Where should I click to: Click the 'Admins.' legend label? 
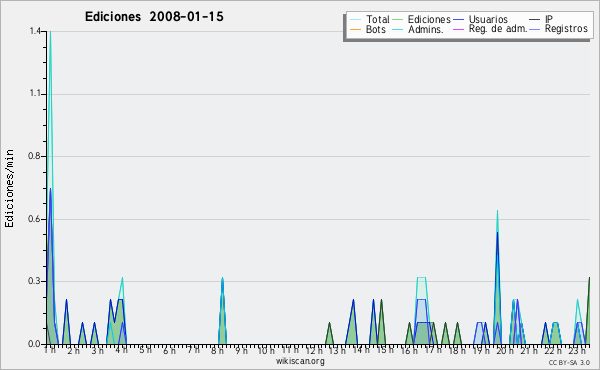pyautogui.click(x=426, y=29)
